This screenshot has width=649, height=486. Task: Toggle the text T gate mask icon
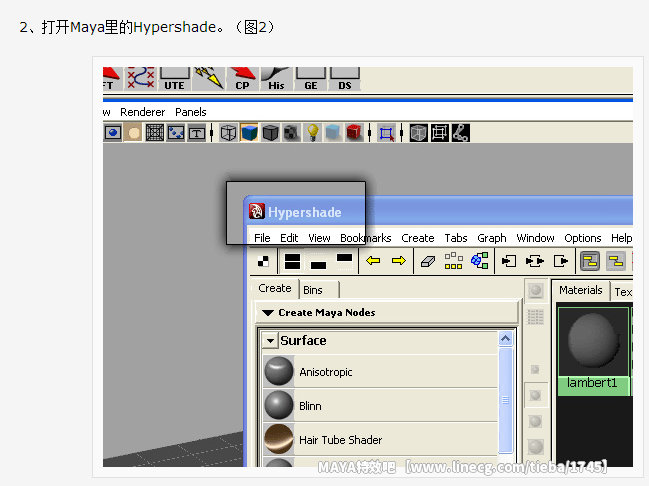click(197, 133)
